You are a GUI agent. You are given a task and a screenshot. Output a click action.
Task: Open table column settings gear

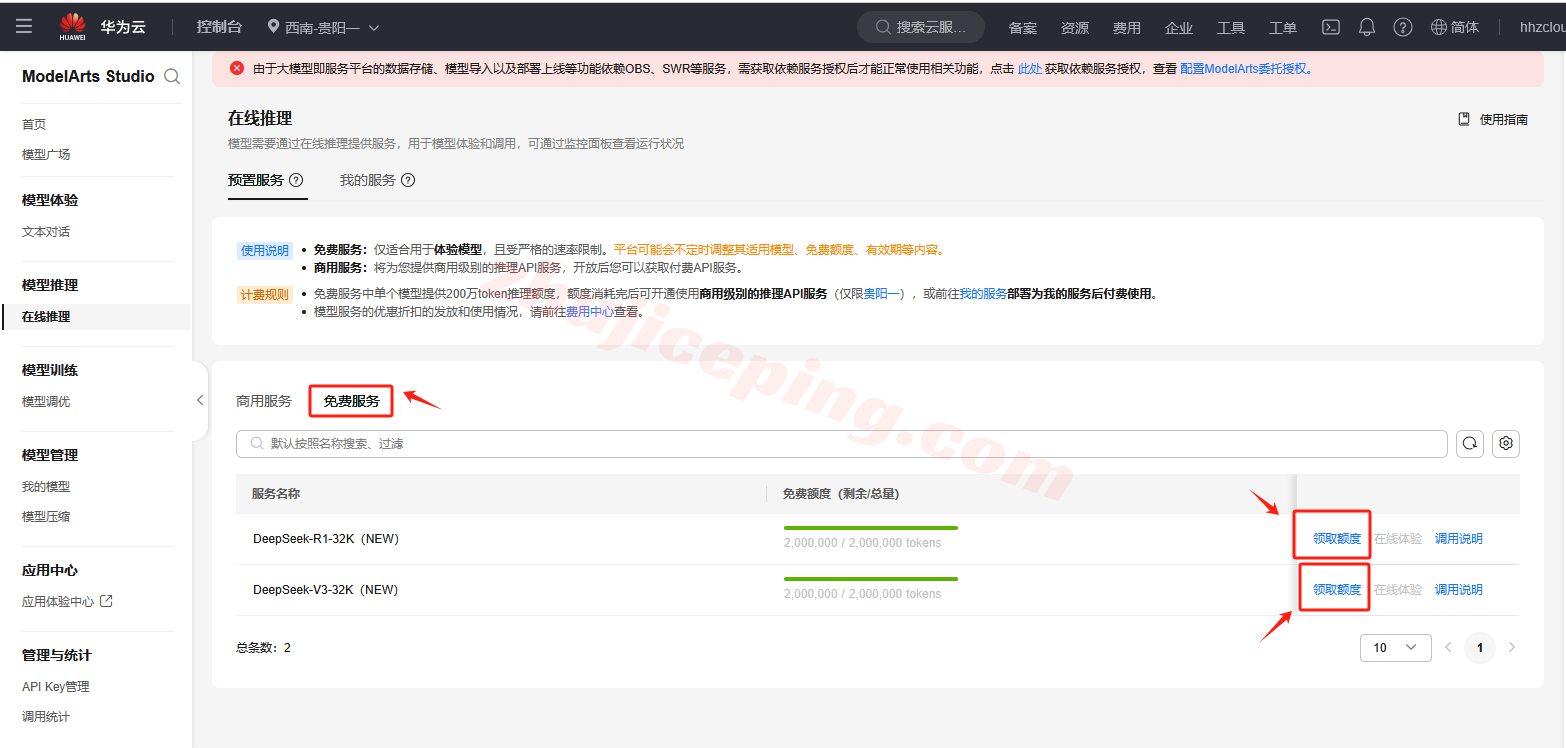(x=1506, y=443)
